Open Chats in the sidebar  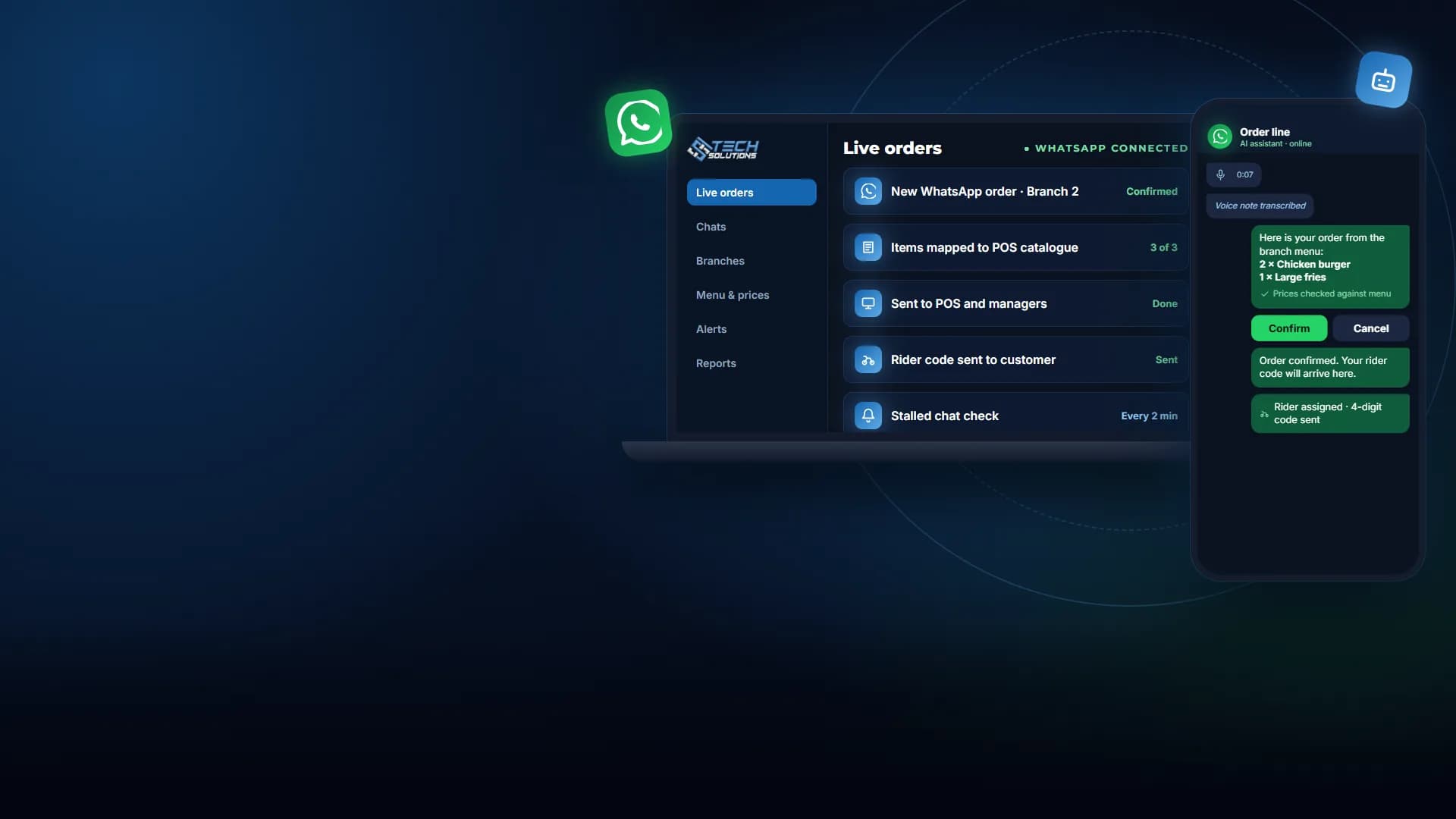point(711,227)
